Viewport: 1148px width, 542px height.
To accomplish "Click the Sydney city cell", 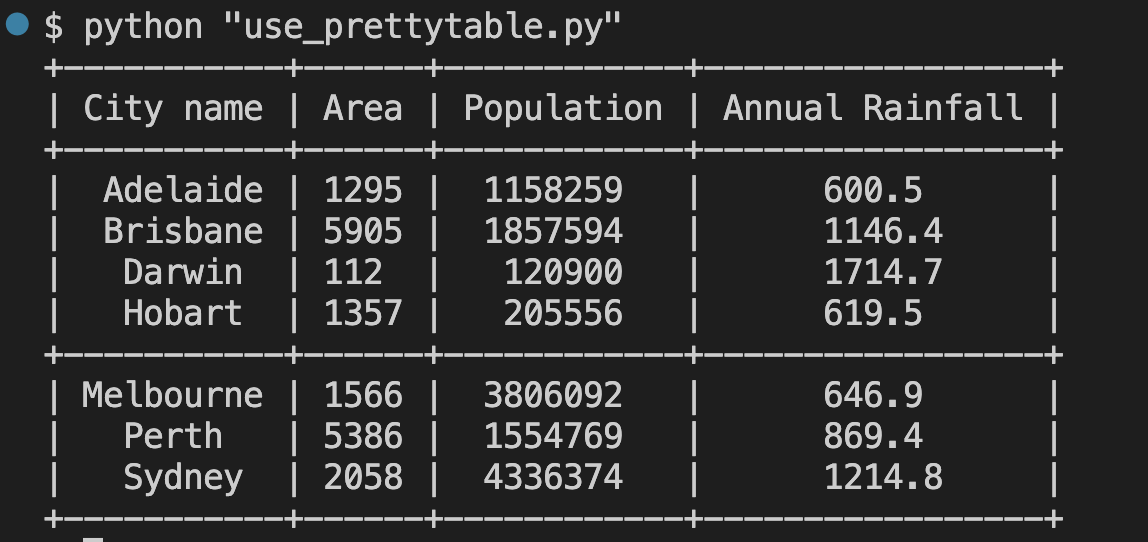I will click(x=183, y=478).
